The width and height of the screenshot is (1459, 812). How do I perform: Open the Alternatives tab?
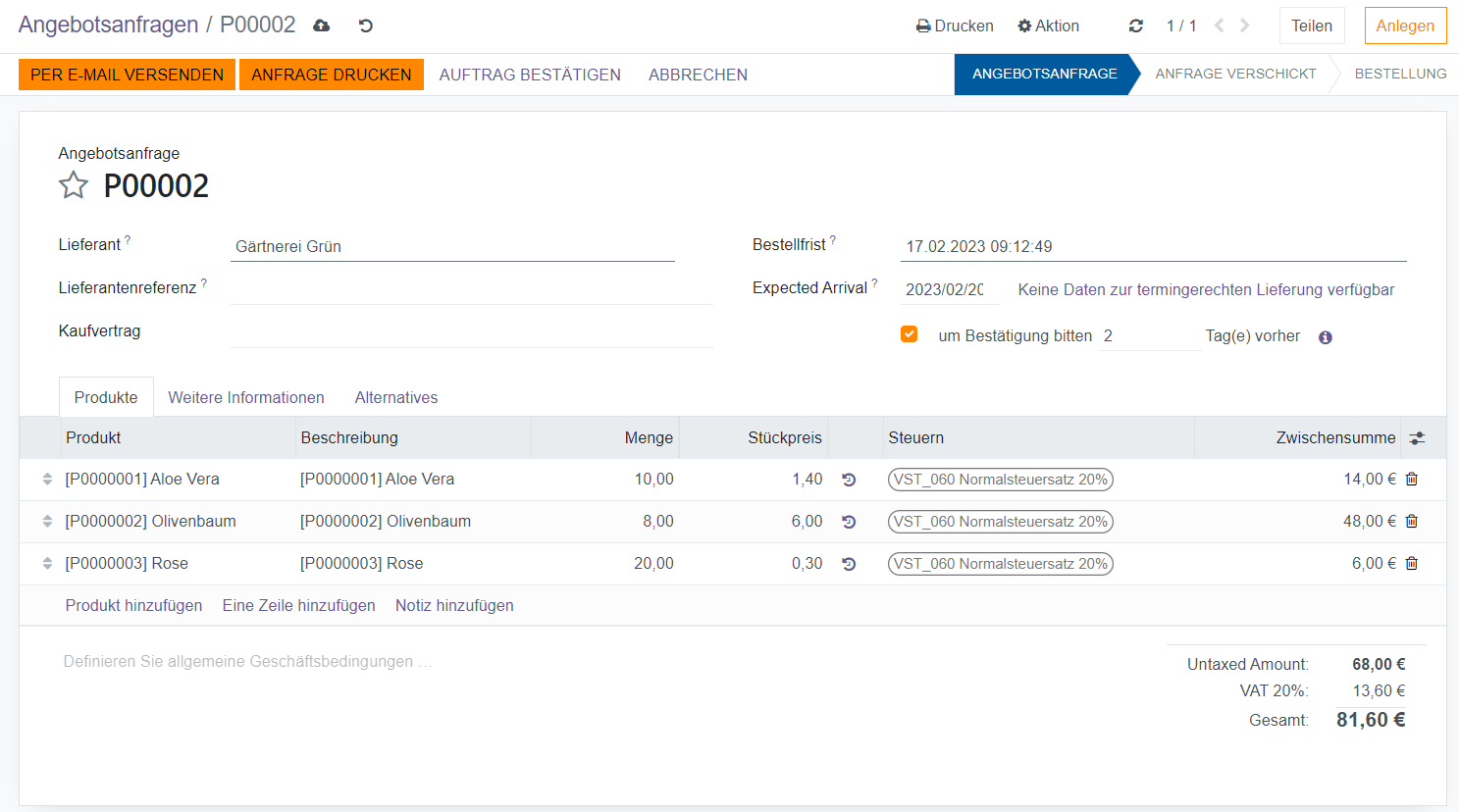(396, 397)
